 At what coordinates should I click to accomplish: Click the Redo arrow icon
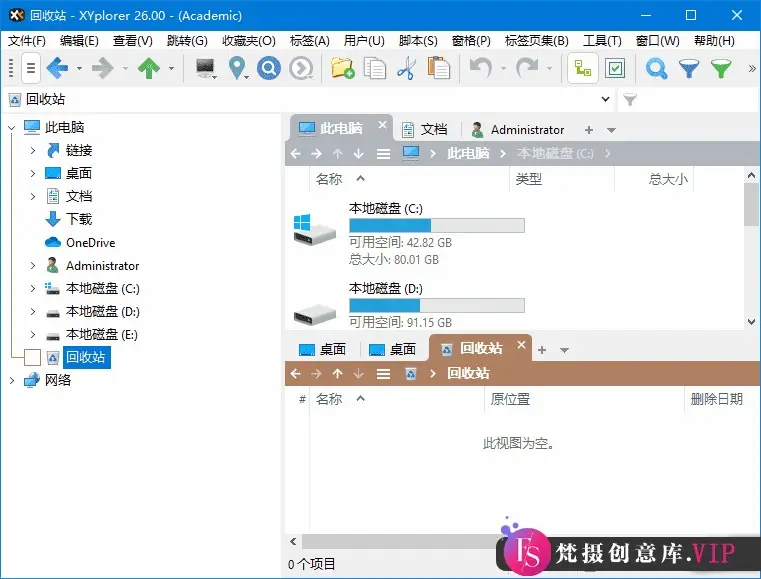(527, 68)
